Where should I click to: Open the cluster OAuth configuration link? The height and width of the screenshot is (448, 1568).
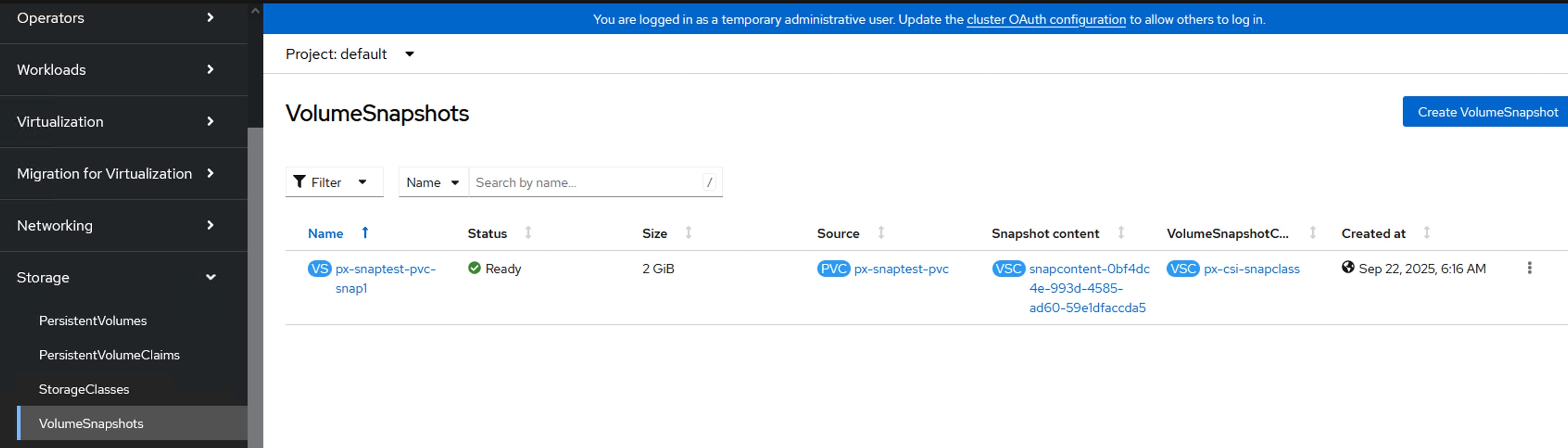point(1046,19)
